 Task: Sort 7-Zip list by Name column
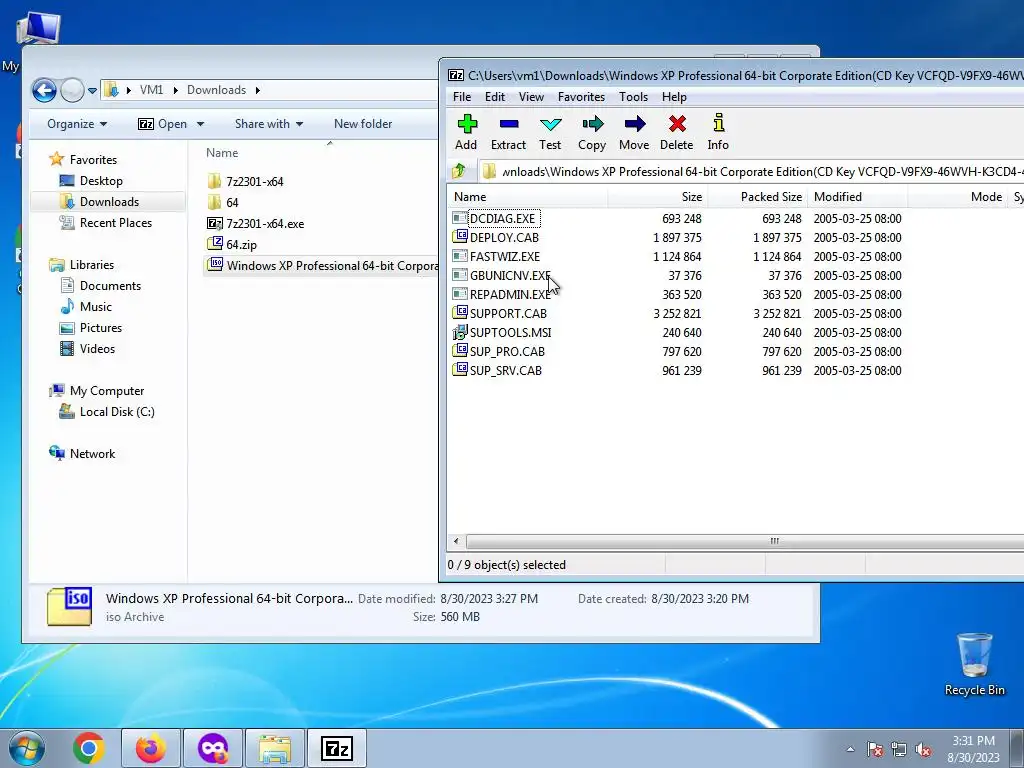pos(528,197)
